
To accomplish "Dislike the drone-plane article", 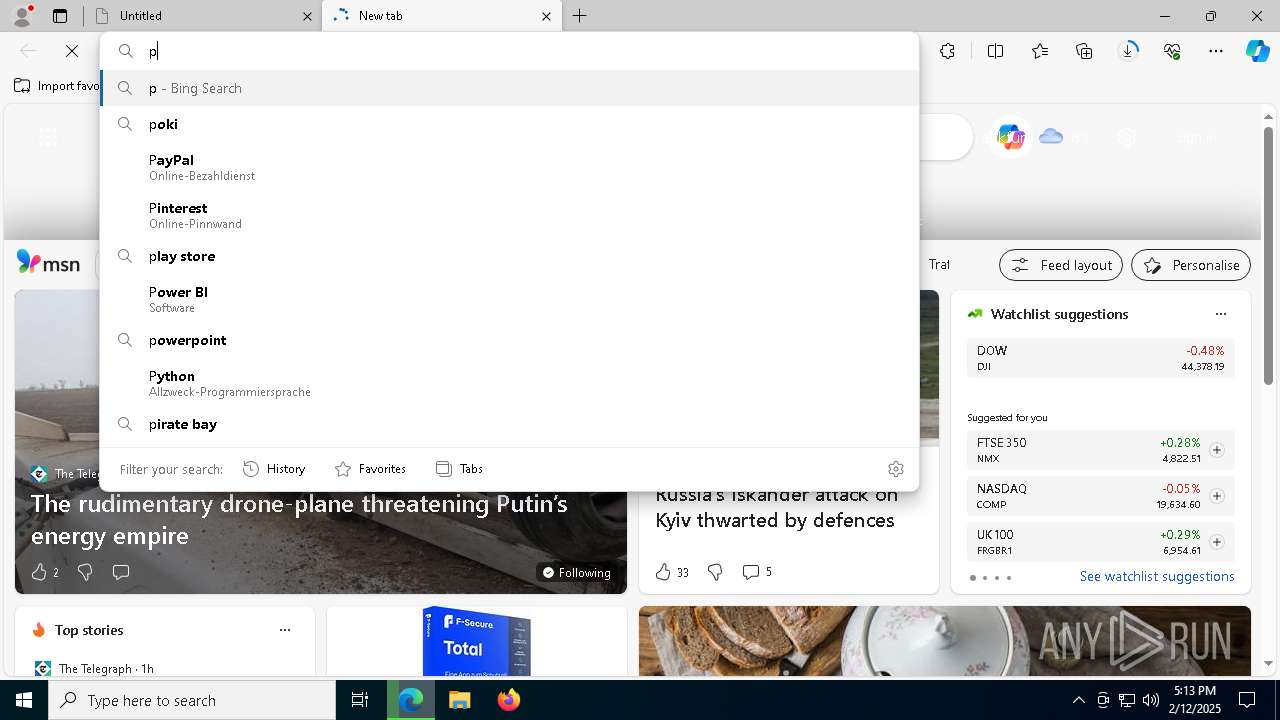I will click(85, 572).
